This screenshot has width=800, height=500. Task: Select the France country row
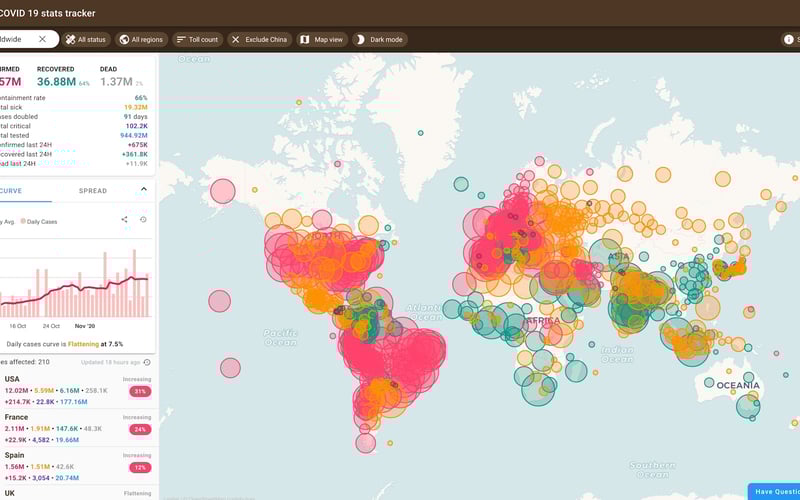tap(78, 428)
